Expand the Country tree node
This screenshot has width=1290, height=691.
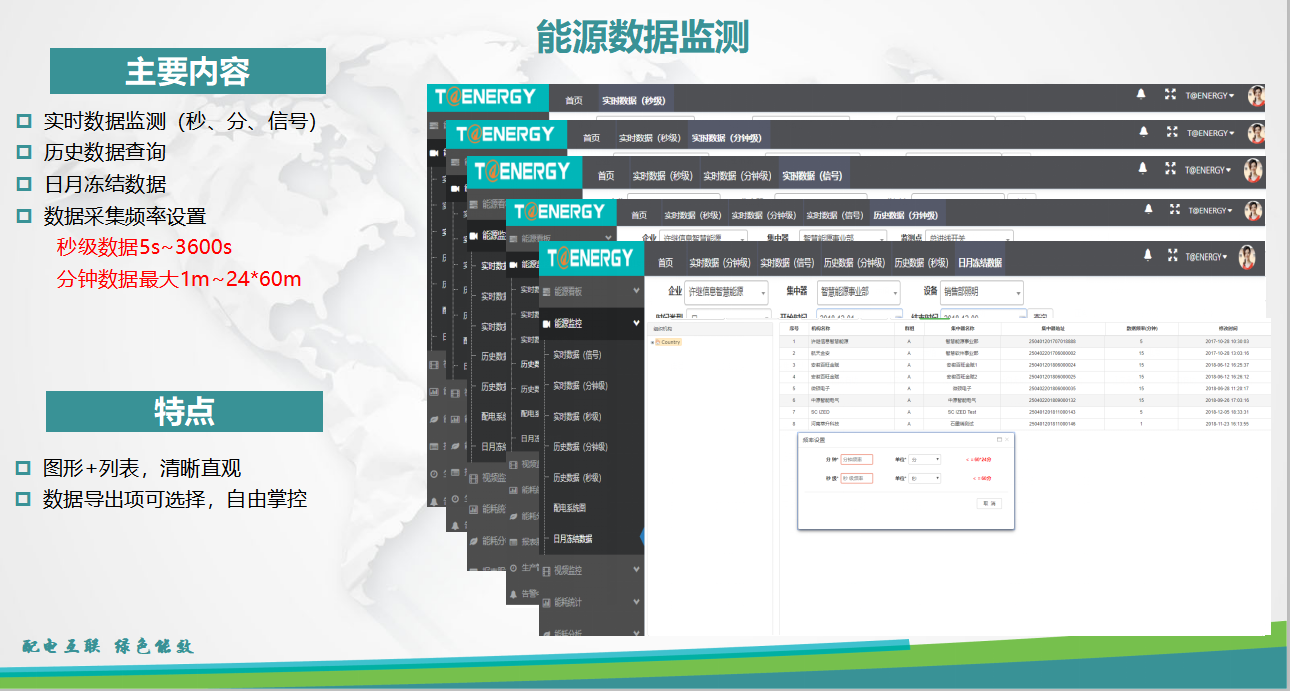click(x=652, y=342)
